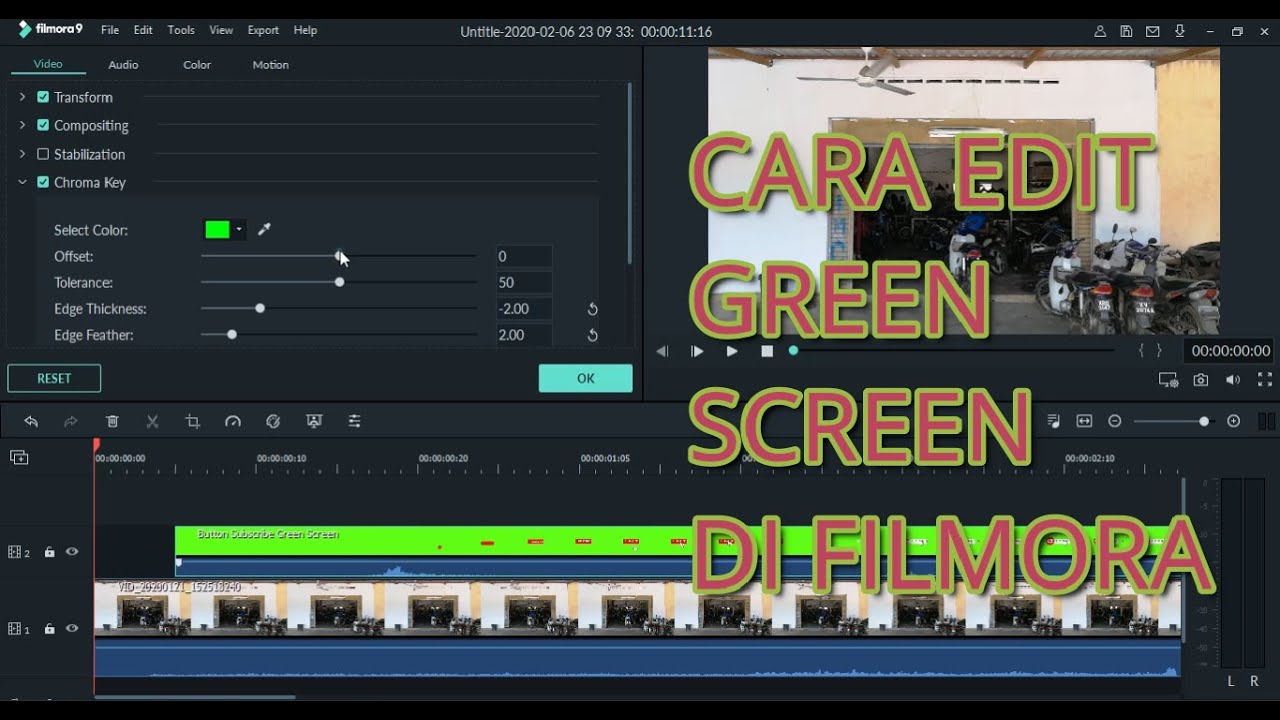This screenshot has width=1280, height=720.
Task: Open the File menu
Action: tap(110, 30)
